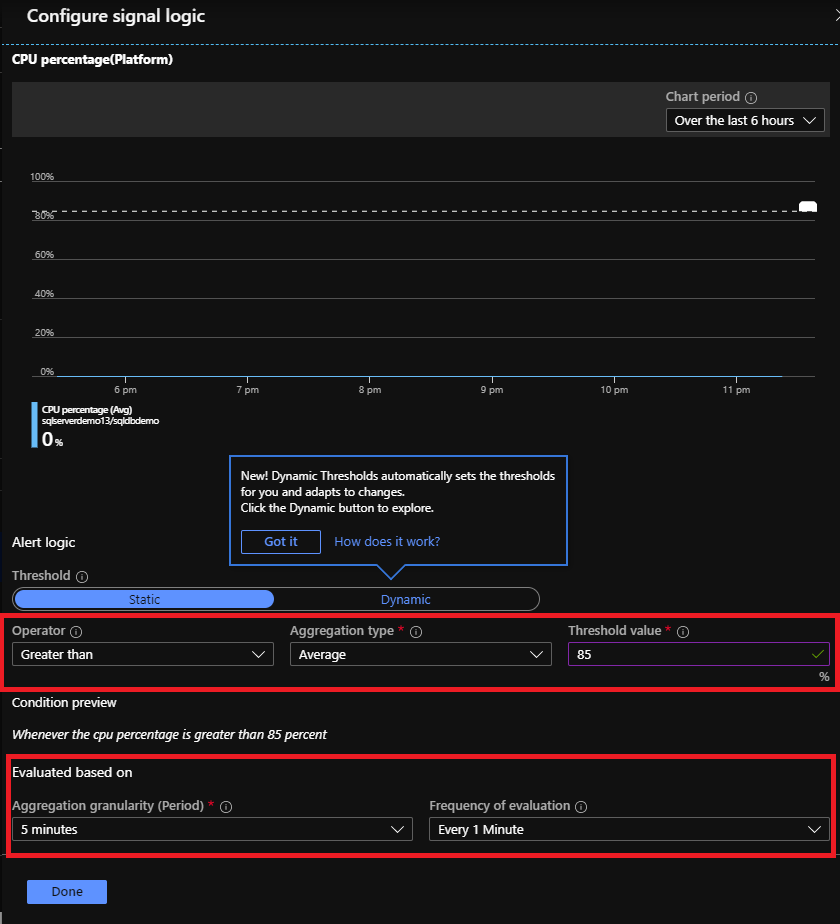Image resolution: width=840 pixels, height=924 pixels.
Task: Expand the Operator dropdown showing Greater than
Action: pyautogui.click(x=142, y=655)
